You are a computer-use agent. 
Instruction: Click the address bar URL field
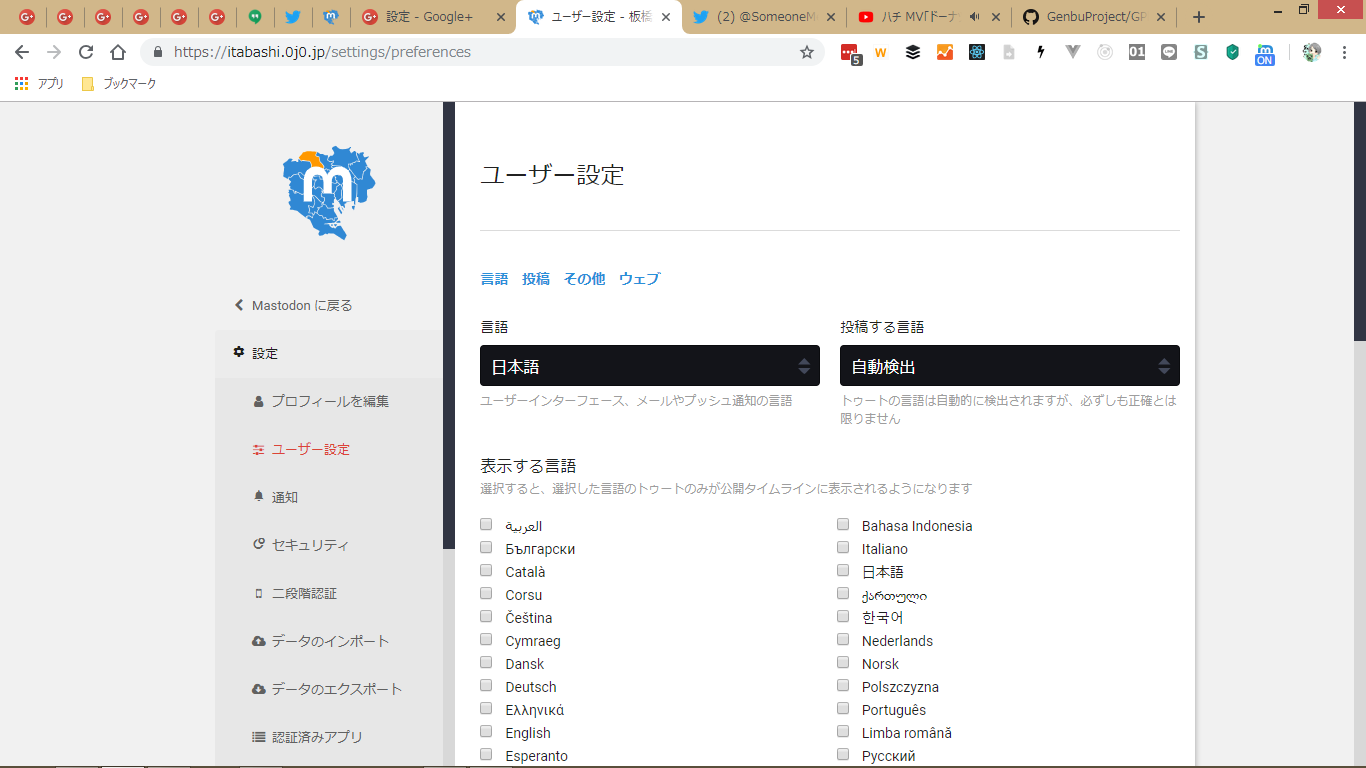point(480,52)
